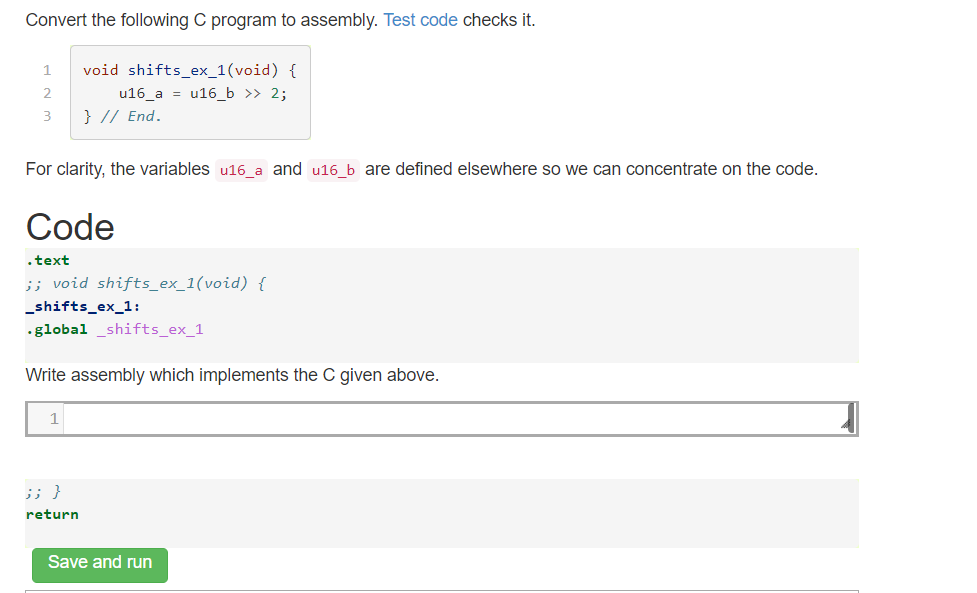Image resolution: width=977 pixels, height=593 pixels.
Task: Click line number 1 in the C snippet
Action: [x=46, y=70]
